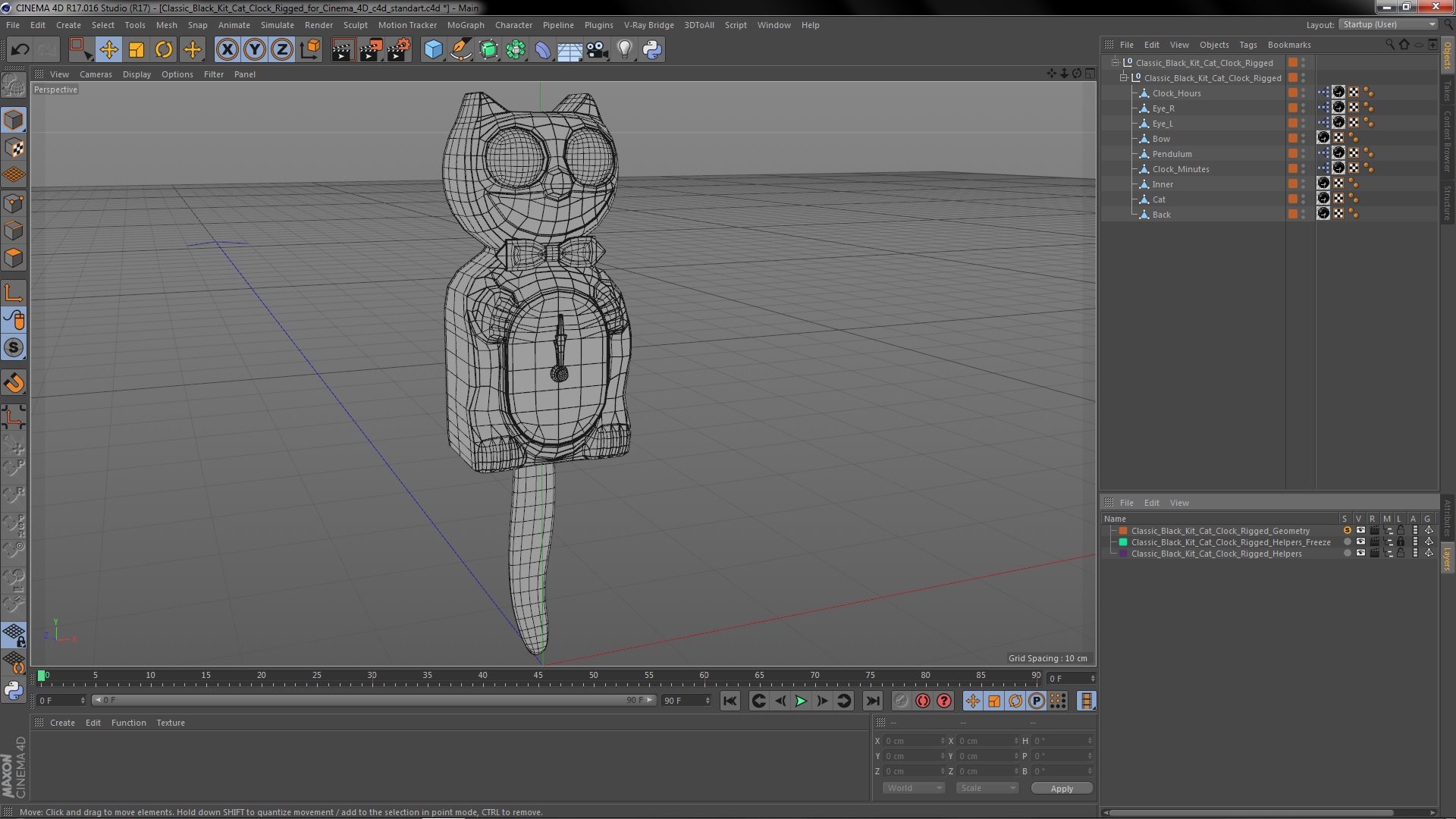This screenshot has height=819, width=1456.
Task: Record active objects keyframe
Action: tap(901, 701)
